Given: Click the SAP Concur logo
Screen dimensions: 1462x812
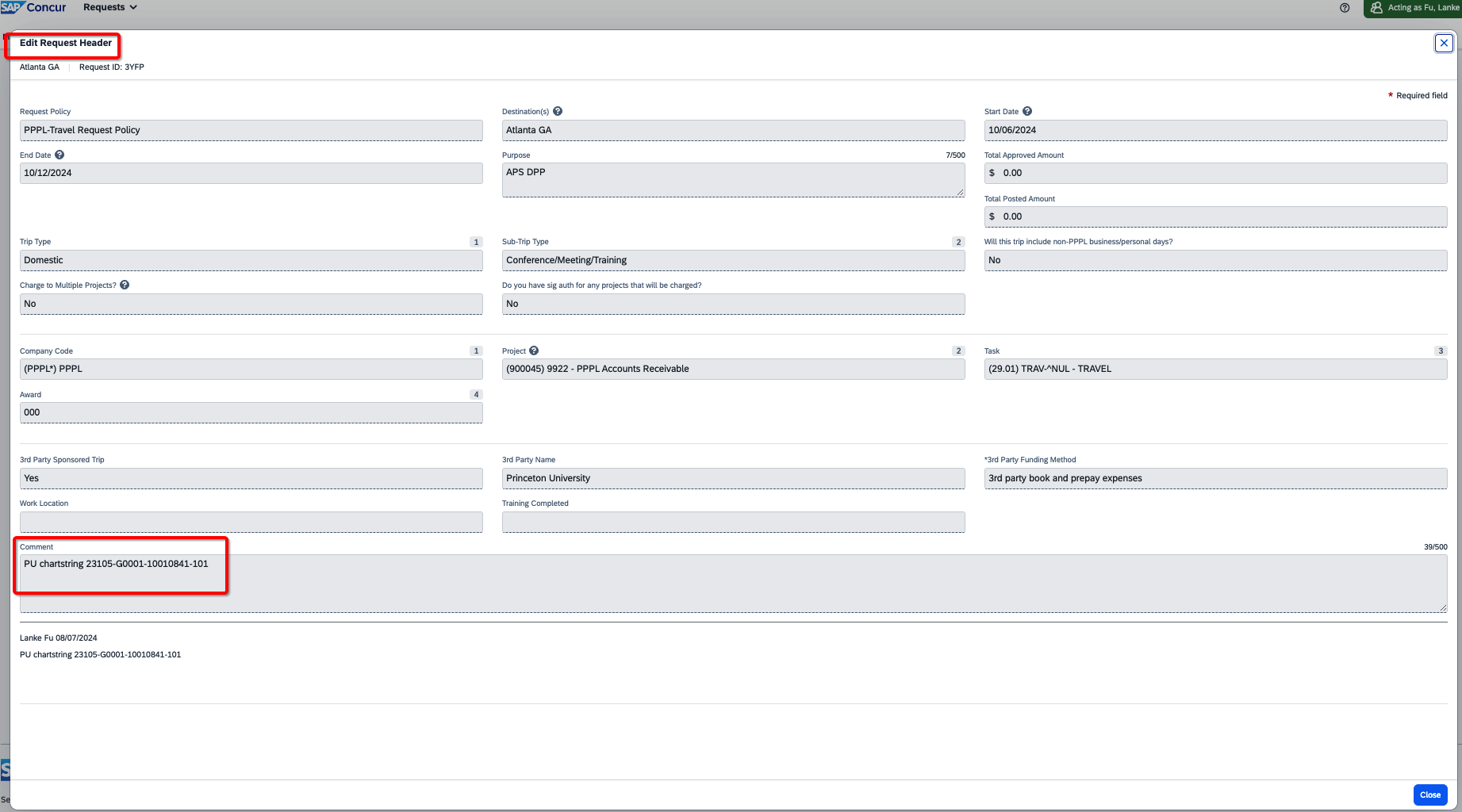Looking at the screenshot, I should [34, 7].
